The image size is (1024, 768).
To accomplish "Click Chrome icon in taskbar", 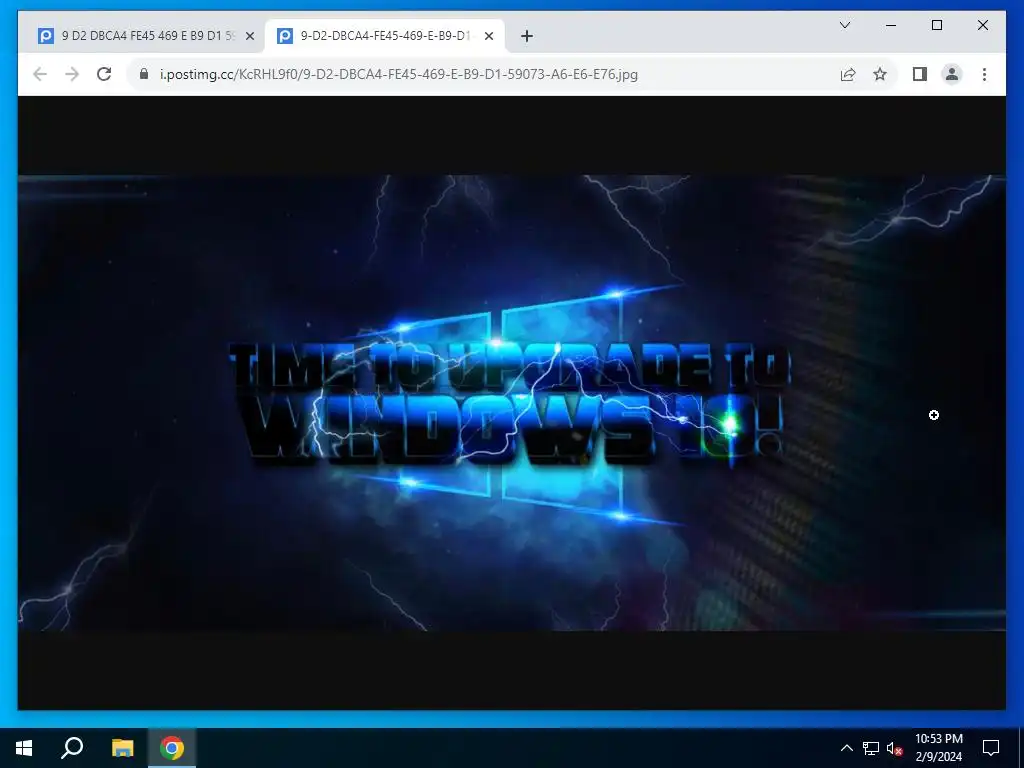I will (x=172, y=748).
